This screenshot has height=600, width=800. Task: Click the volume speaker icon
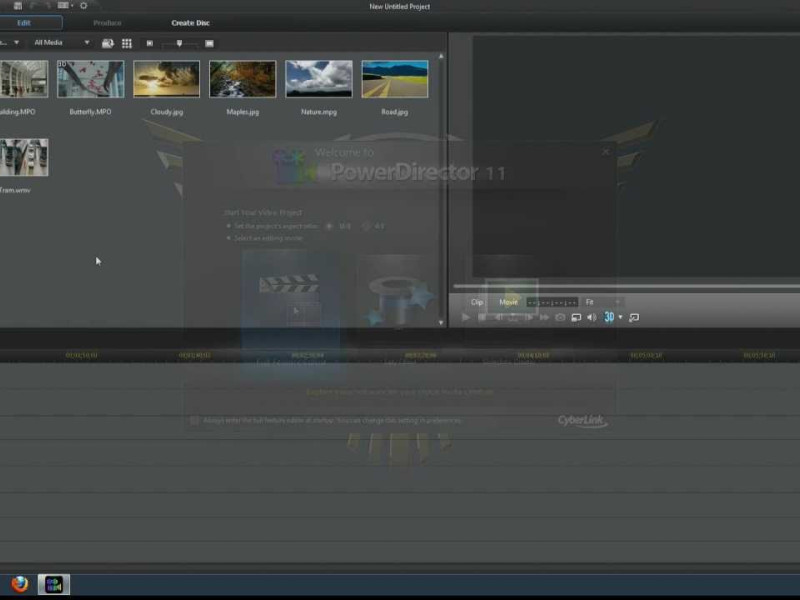point(592,317)
